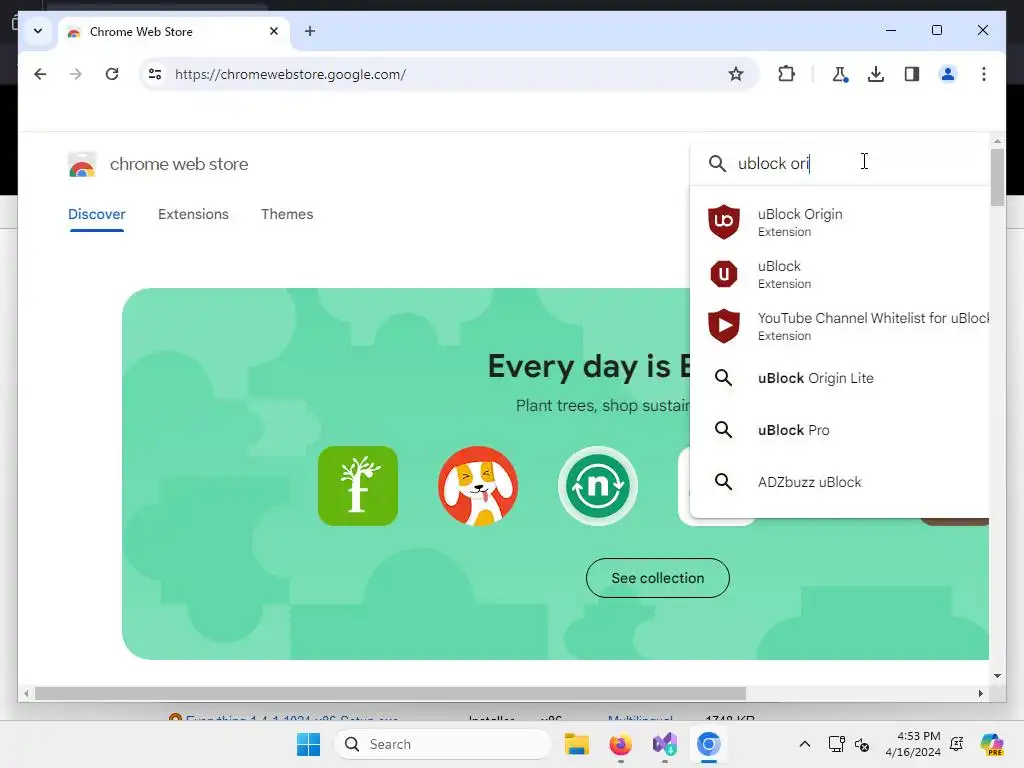Open Firefox from the taskbar
Screen dimensions: 1024x768
pos(620,744)
